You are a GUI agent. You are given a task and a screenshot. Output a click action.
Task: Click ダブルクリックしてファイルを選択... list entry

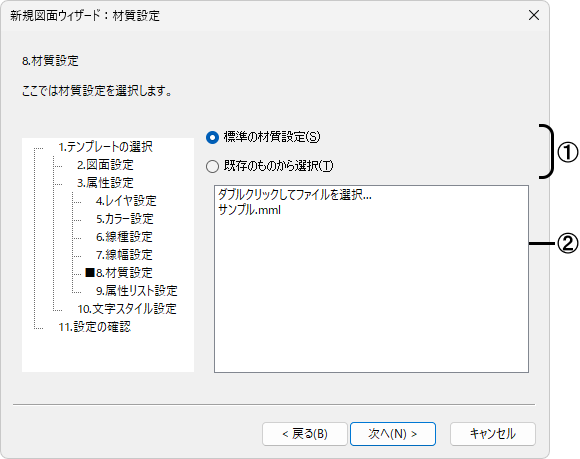pyautogui.click(x=294, y=194)
